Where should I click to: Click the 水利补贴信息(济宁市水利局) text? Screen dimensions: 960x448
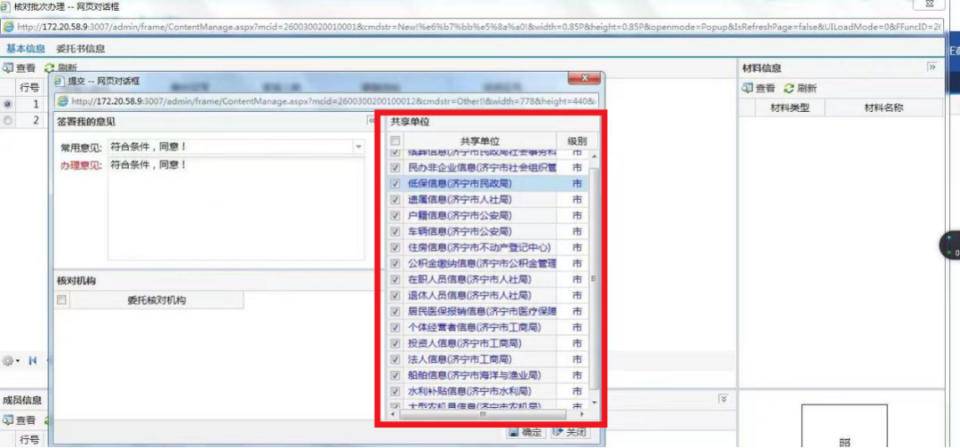pos(470,390)
